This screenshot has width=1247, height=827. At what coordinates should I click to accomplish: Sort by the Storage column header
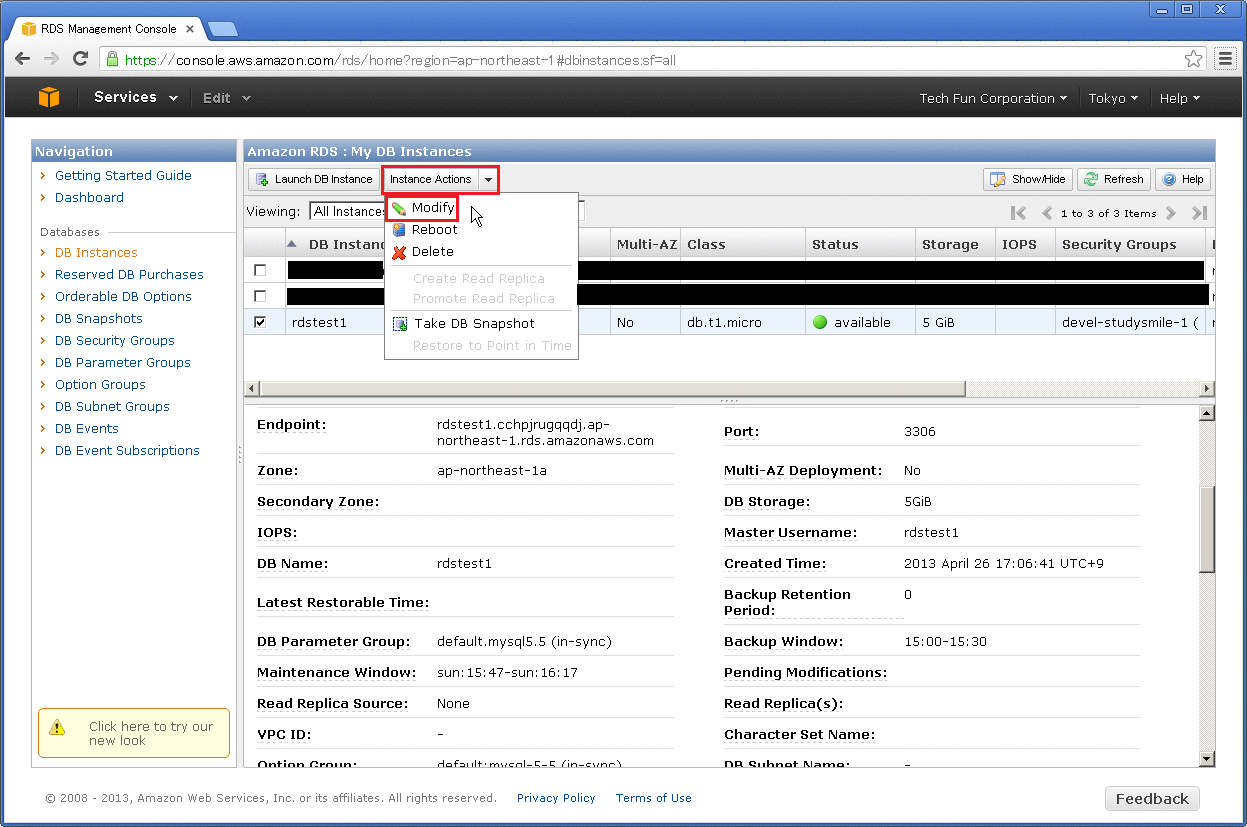955,244
